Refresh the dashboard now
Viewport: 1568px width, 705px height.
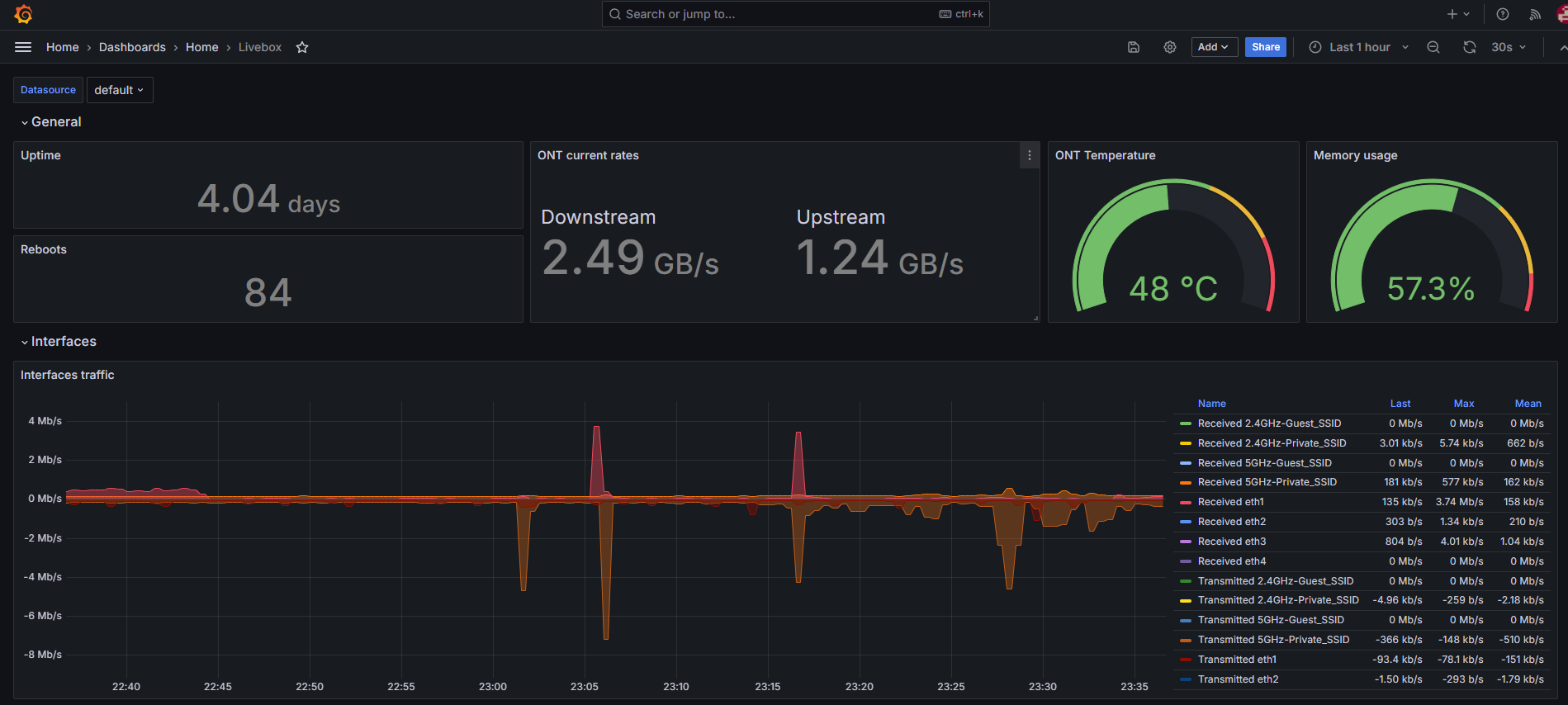tap(1470, 47)
